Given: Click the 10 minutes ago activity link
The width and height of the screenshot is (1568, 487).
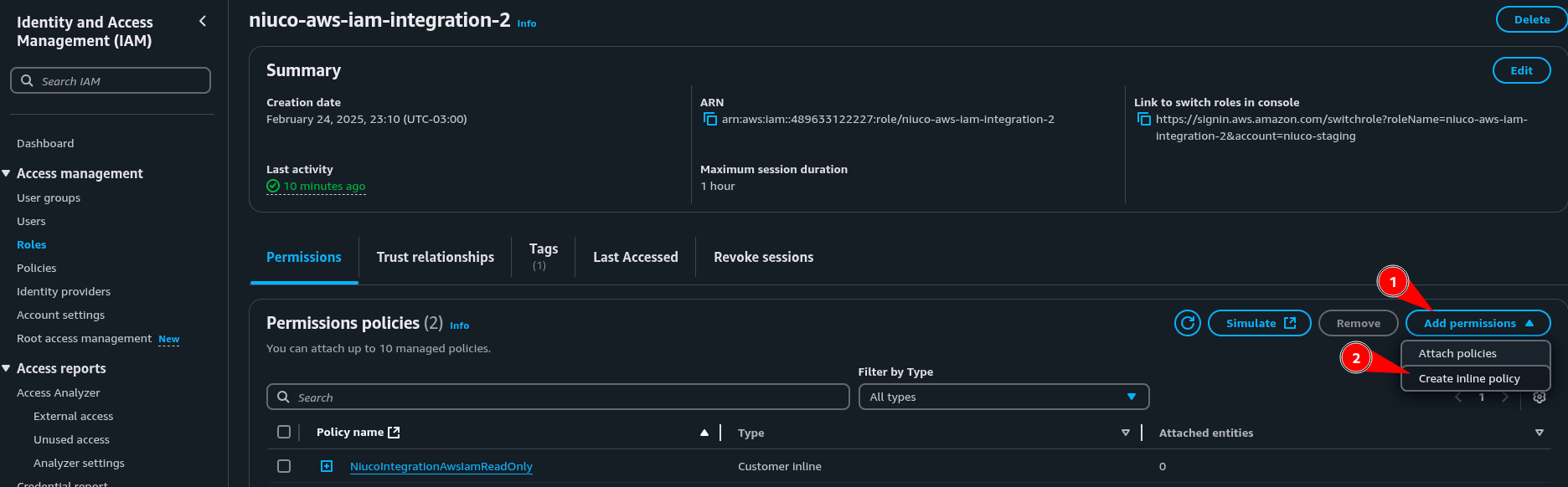Looking at the screenshot, I should [x=325, y=186].
